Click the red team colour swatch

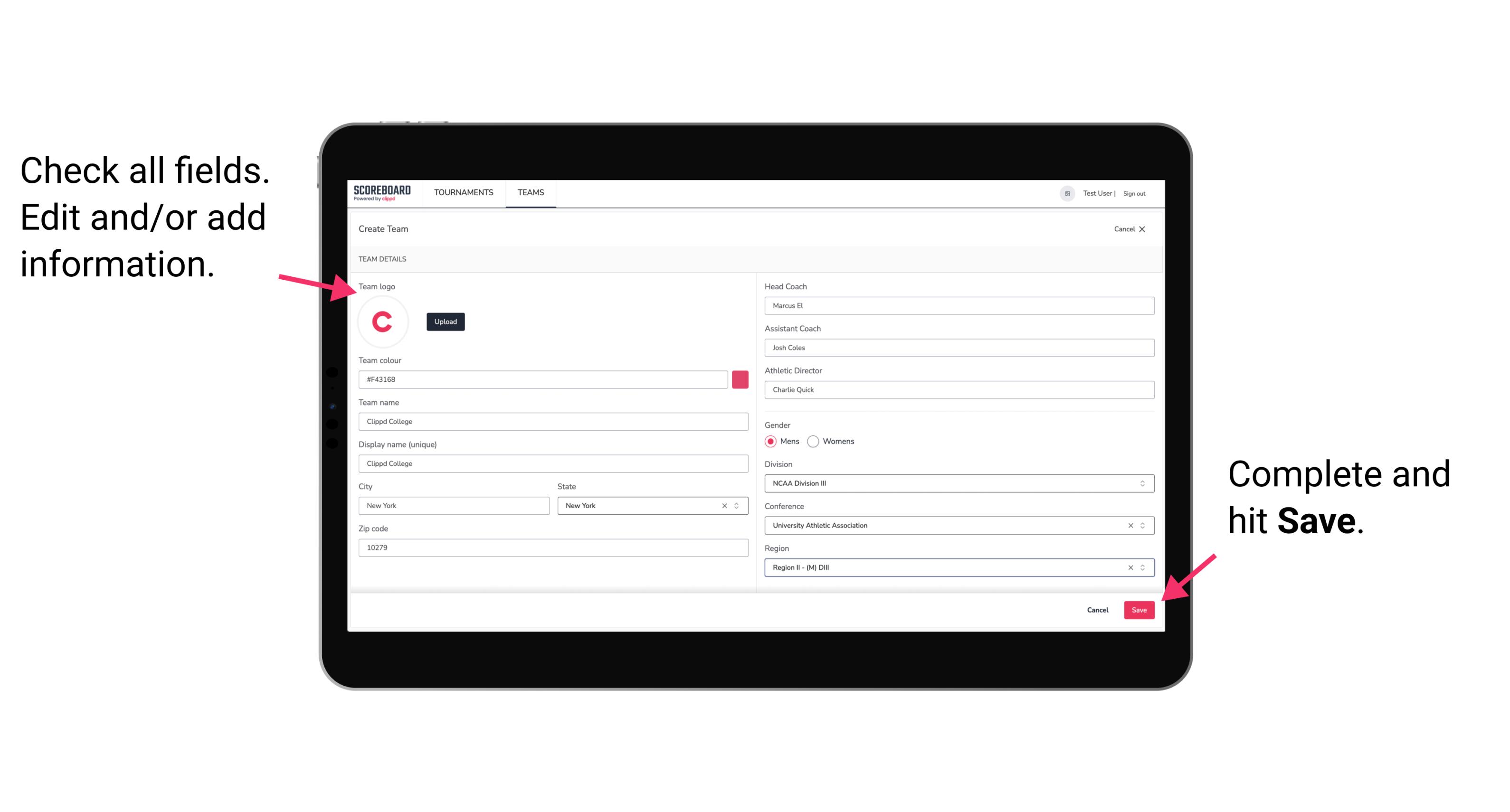click(x=739, y=379)
